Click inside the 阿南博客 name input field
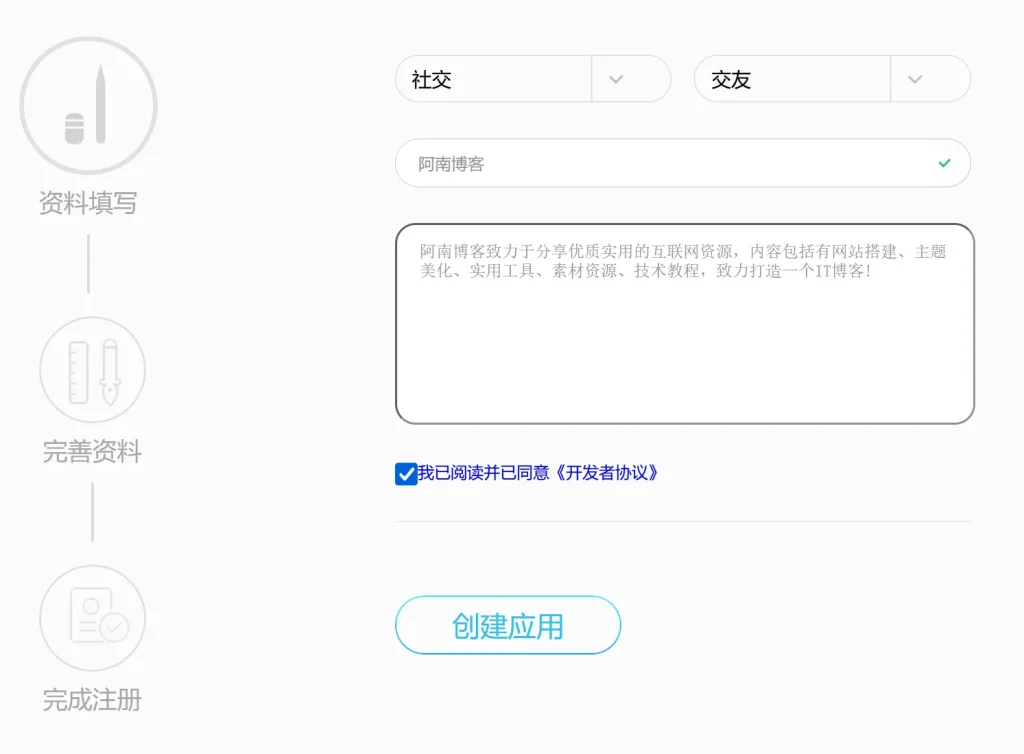Image resolution: width=1024 pixels, height=754 pixels. [x=600, y=163]
